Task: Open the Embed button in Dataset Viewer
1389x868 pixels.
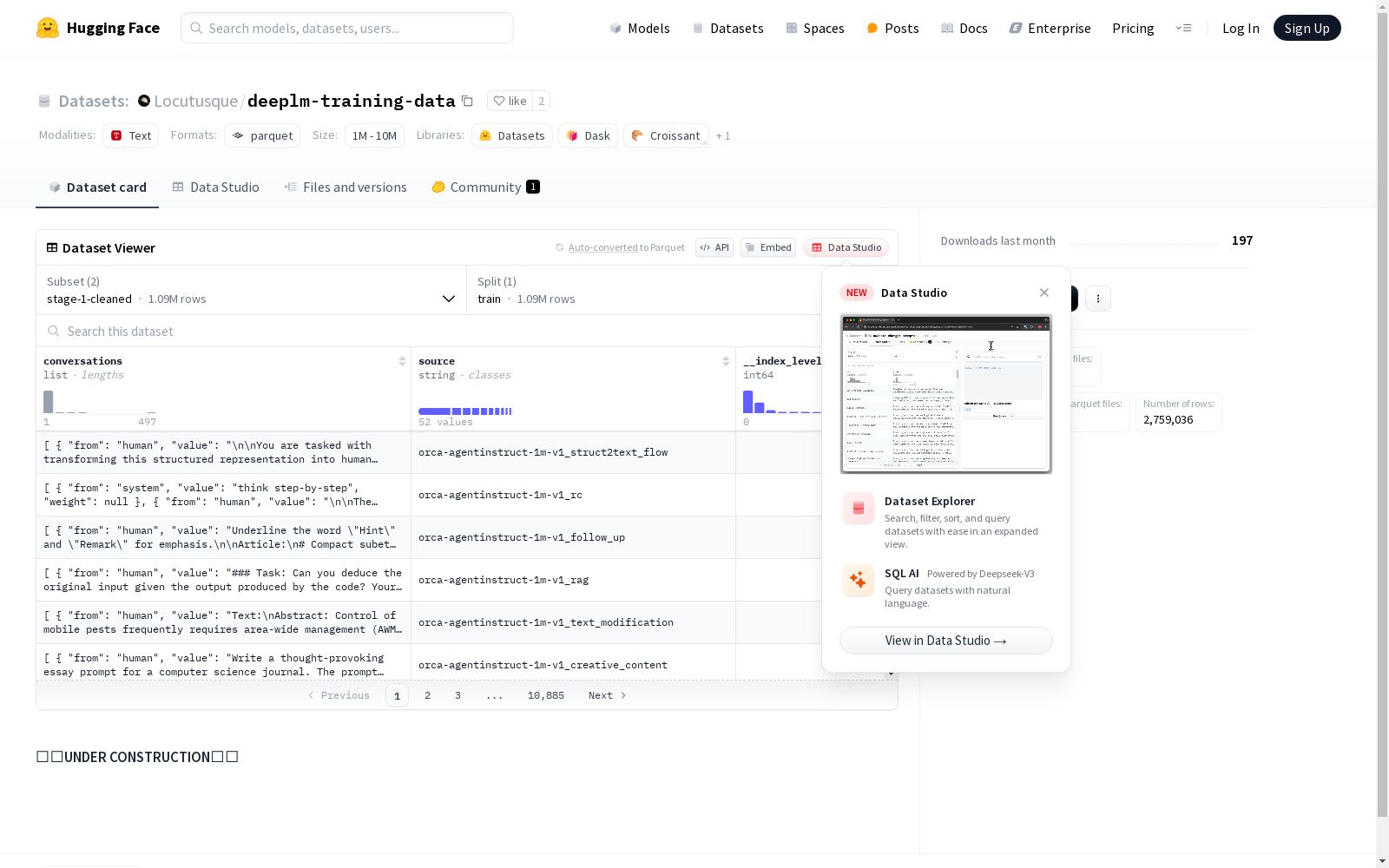Action: click(768, 247)
